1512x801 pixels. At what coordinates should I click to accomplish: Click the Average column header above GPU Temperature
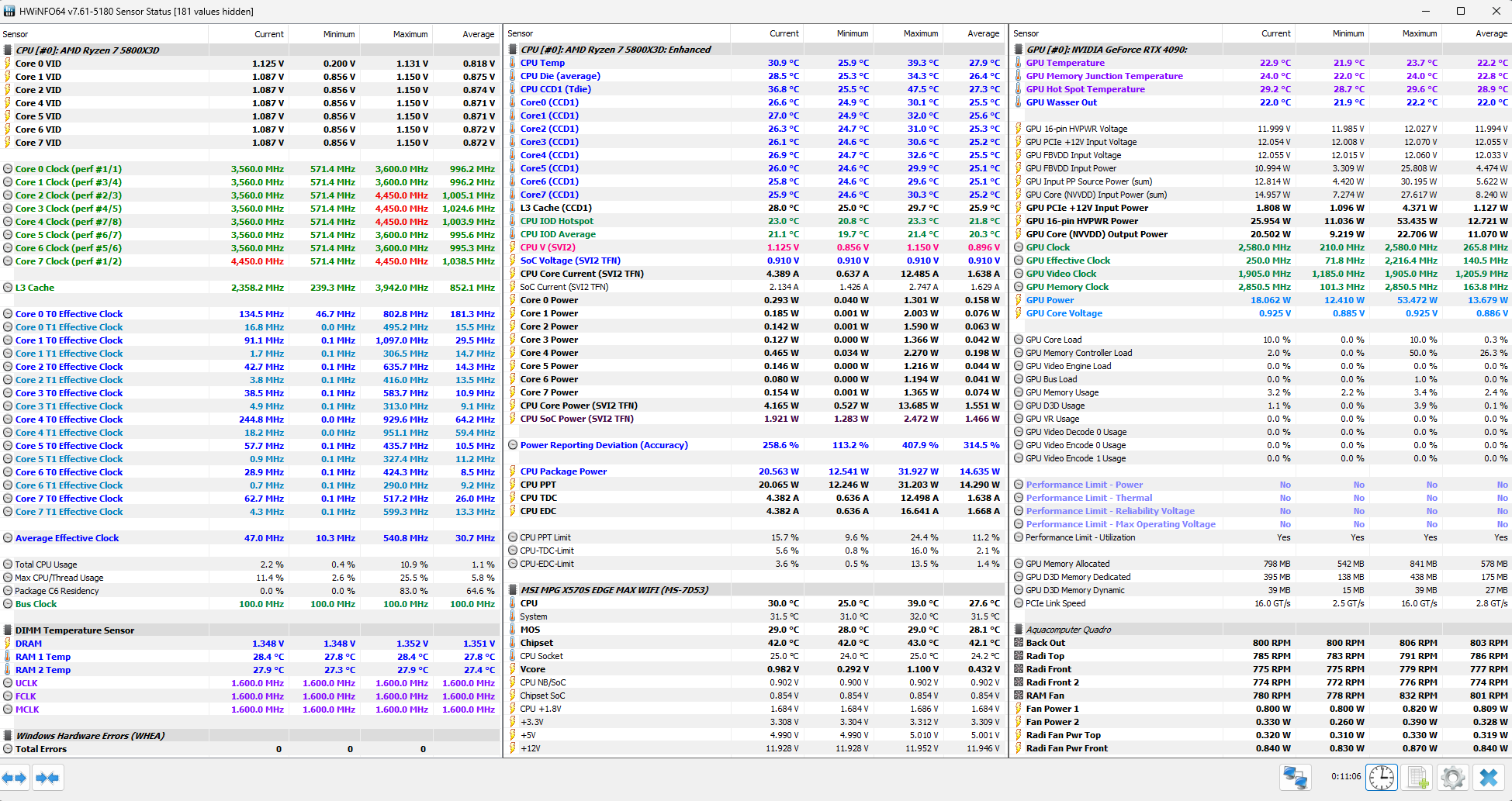pyautogui.click(x=1476, y=33)
